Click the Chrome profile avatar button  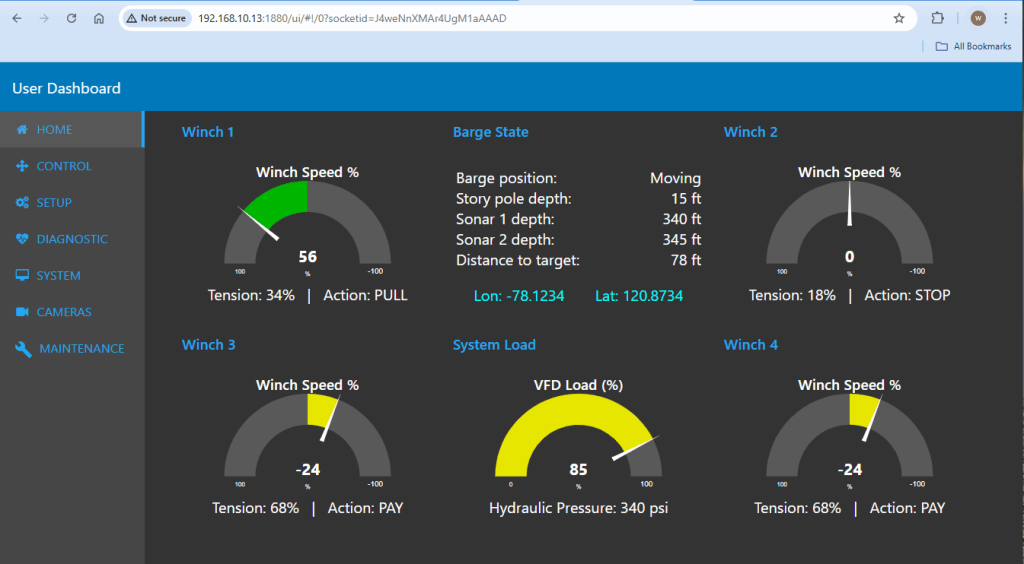[x=978, y=18]
